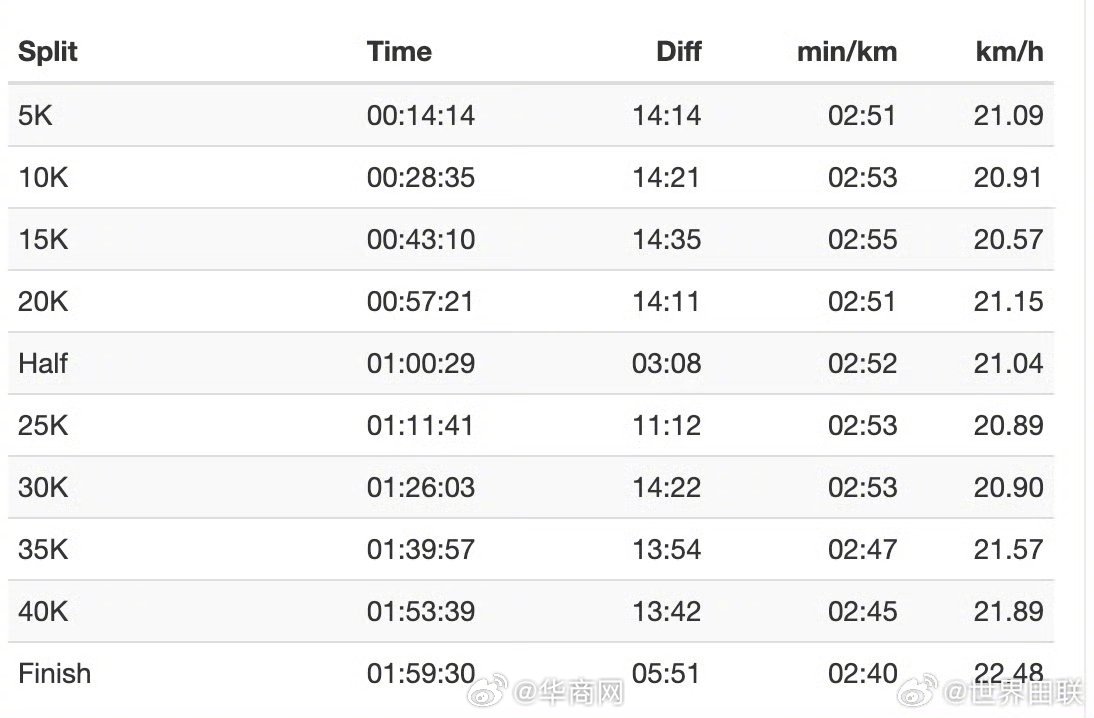Select the 14:35 diff value

[x=666, y=239]
